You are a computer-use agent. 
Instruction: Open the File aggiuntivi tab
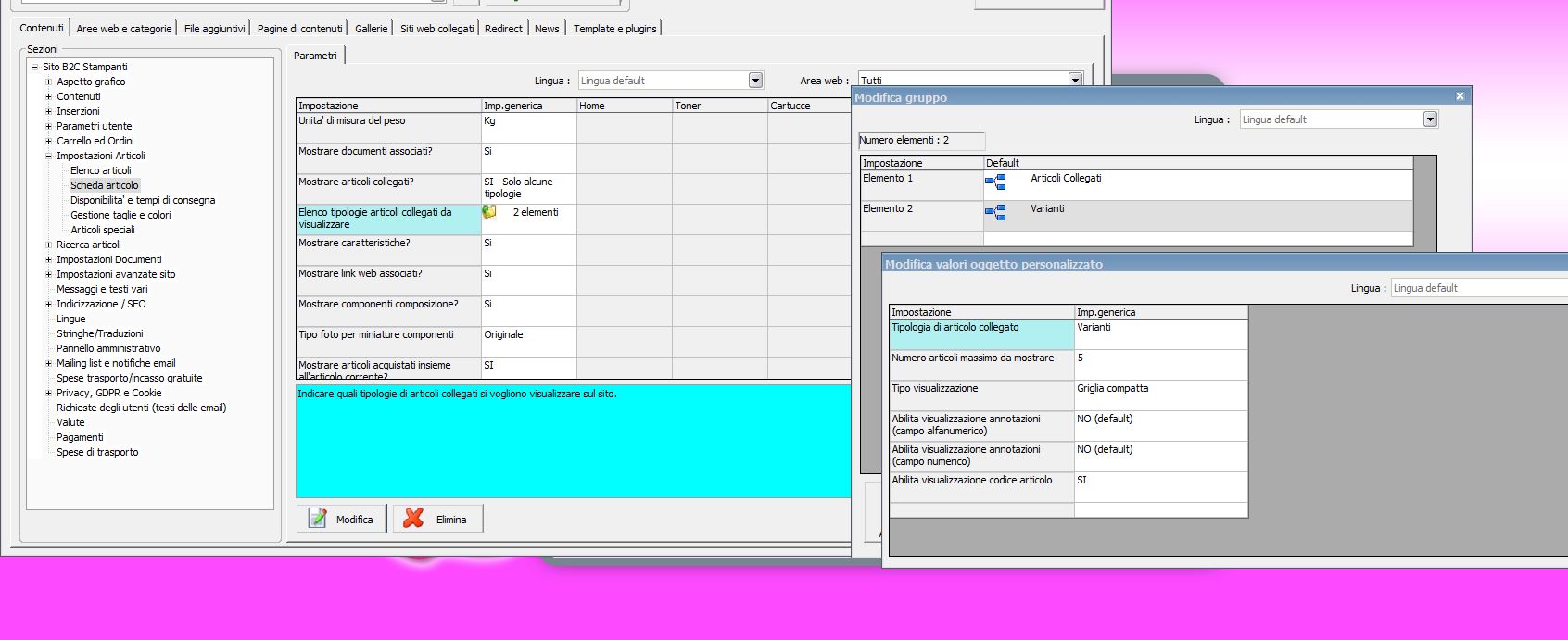tap(214, 29)
